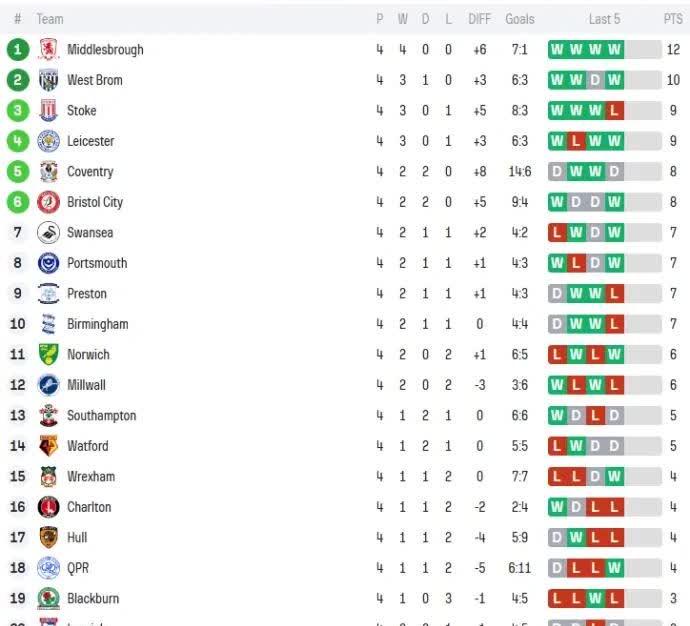Viewport: 690px width, 626px height.
Task: Open the Stoke team badge icon
Action: click(x=48, y=111)
